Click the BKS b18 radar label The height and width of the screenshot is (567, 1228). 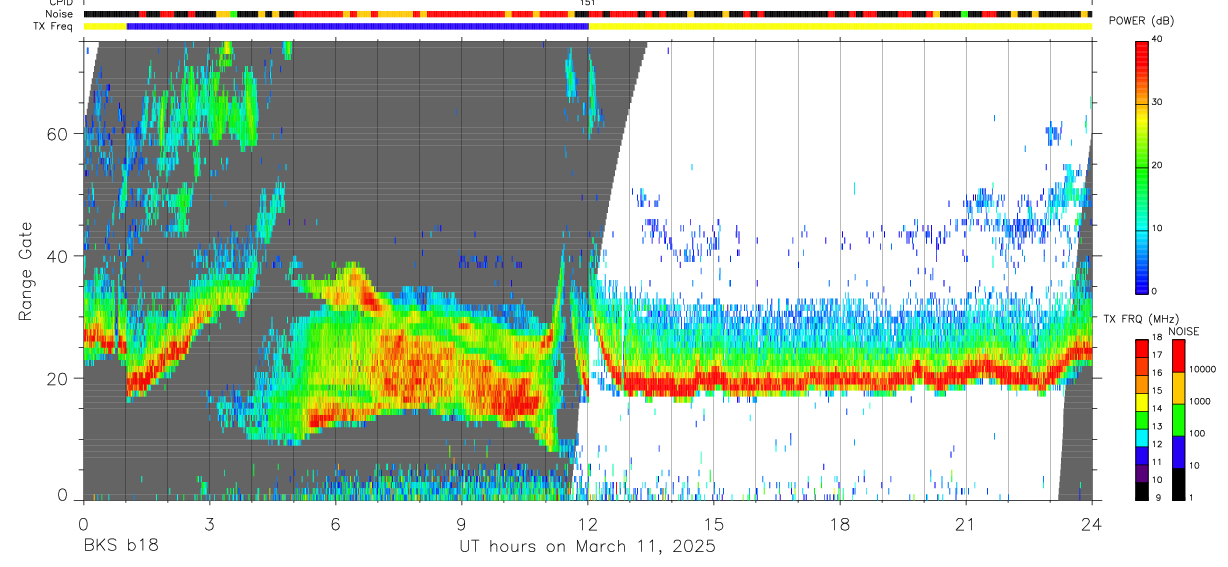pos(120,547)
